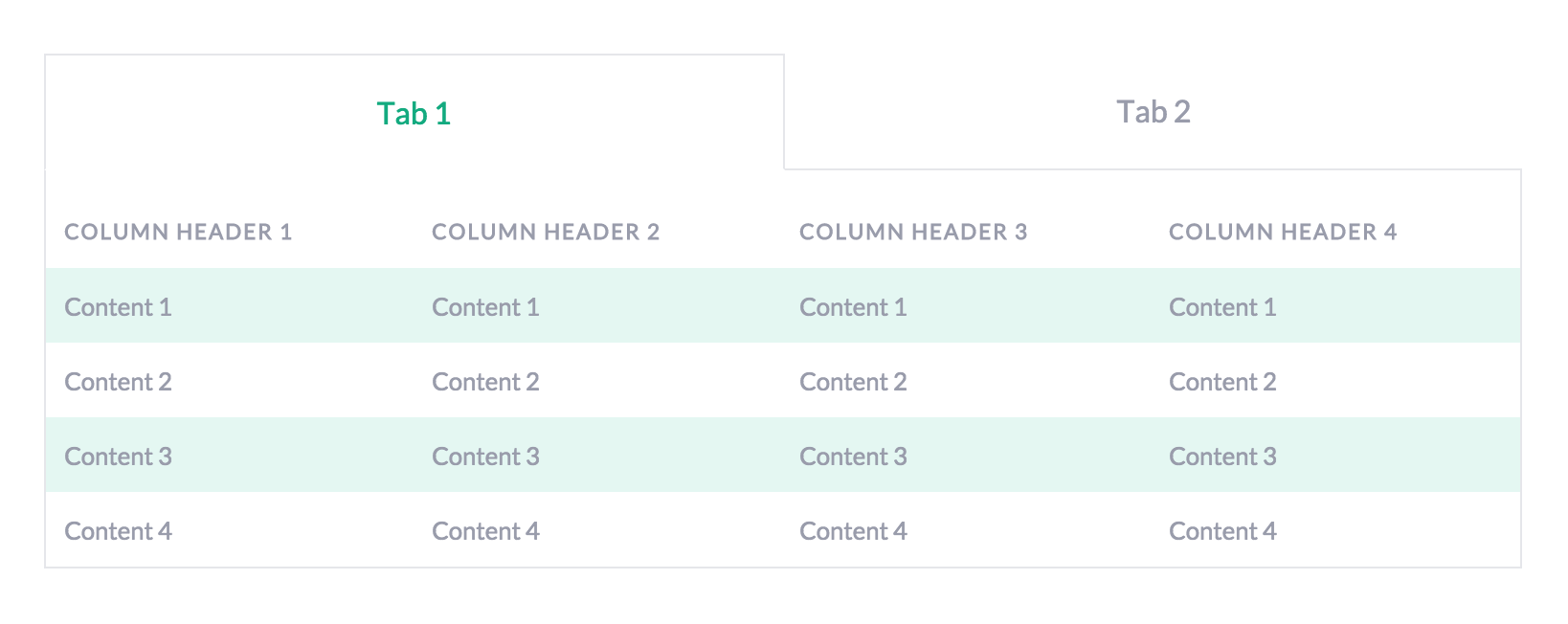Click the Column Header 4 label
Viewport: 1568px width, 624px height.
click(x=1283, y=232)
